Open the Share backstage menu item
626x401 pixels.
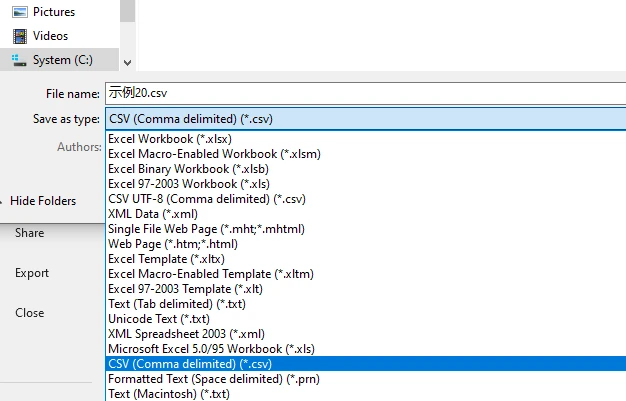click(x=30, y=233)
